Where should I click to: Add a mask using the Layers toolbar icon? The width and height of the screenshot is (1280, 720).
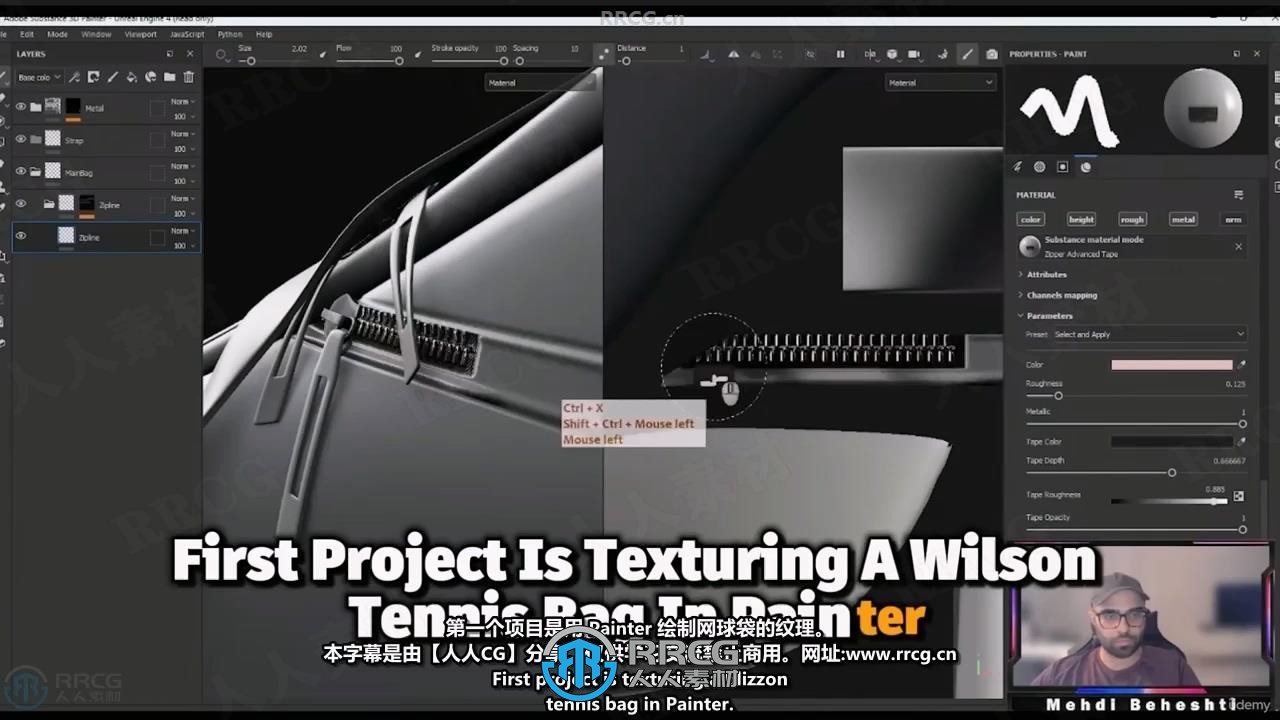click(x=93, y=77)
